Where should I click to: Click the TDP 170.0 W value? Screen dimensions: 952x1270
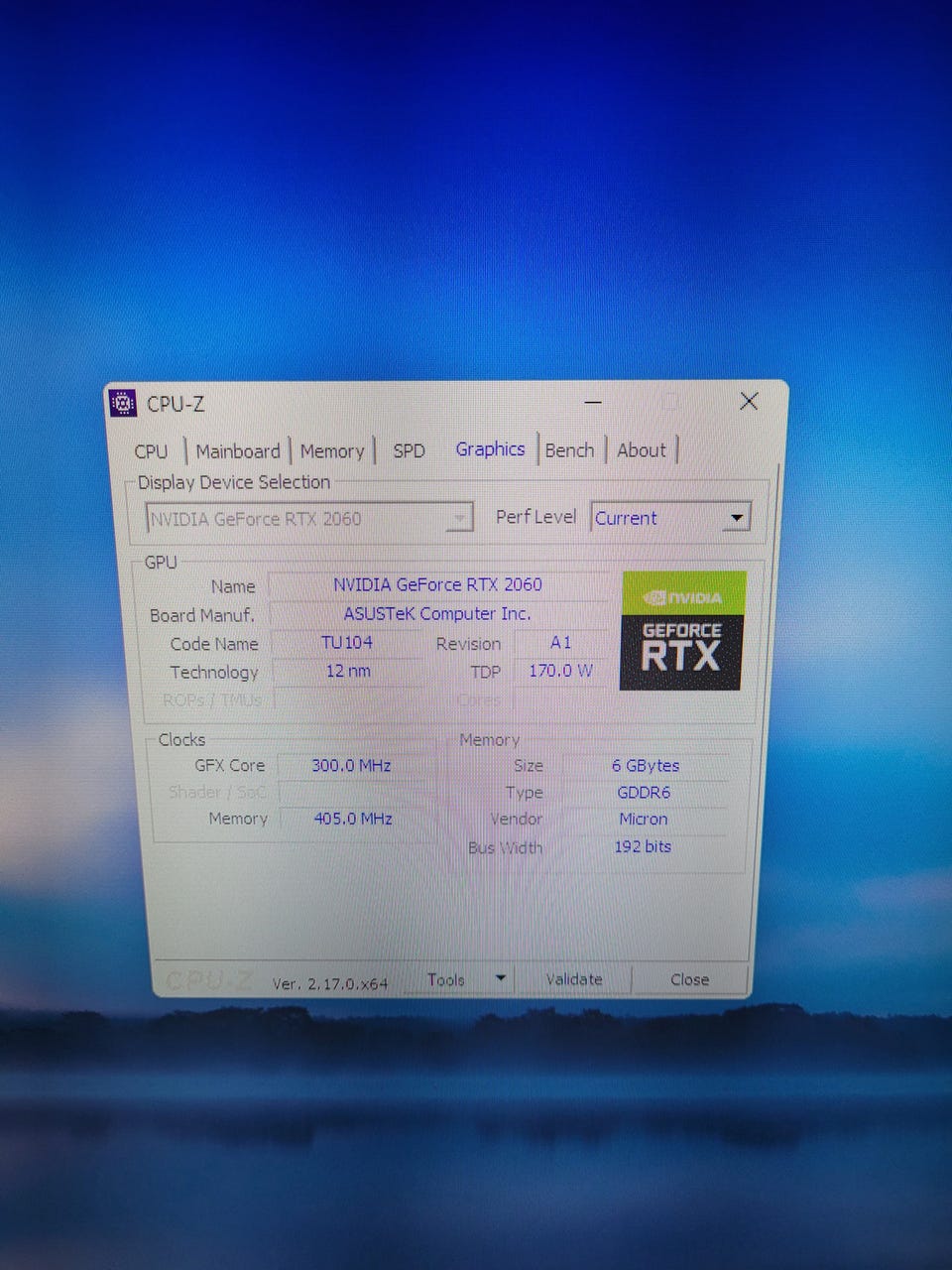(560, 671)
